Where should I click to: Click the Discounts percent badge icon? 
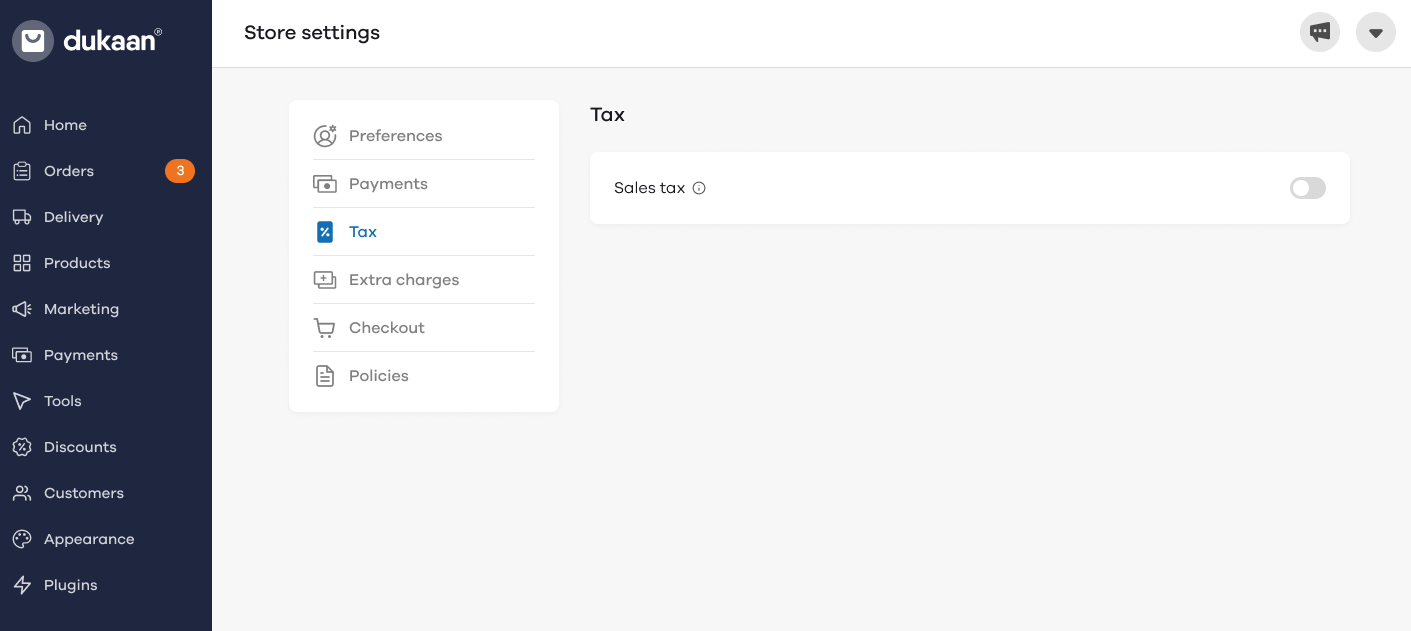point(22,447)
